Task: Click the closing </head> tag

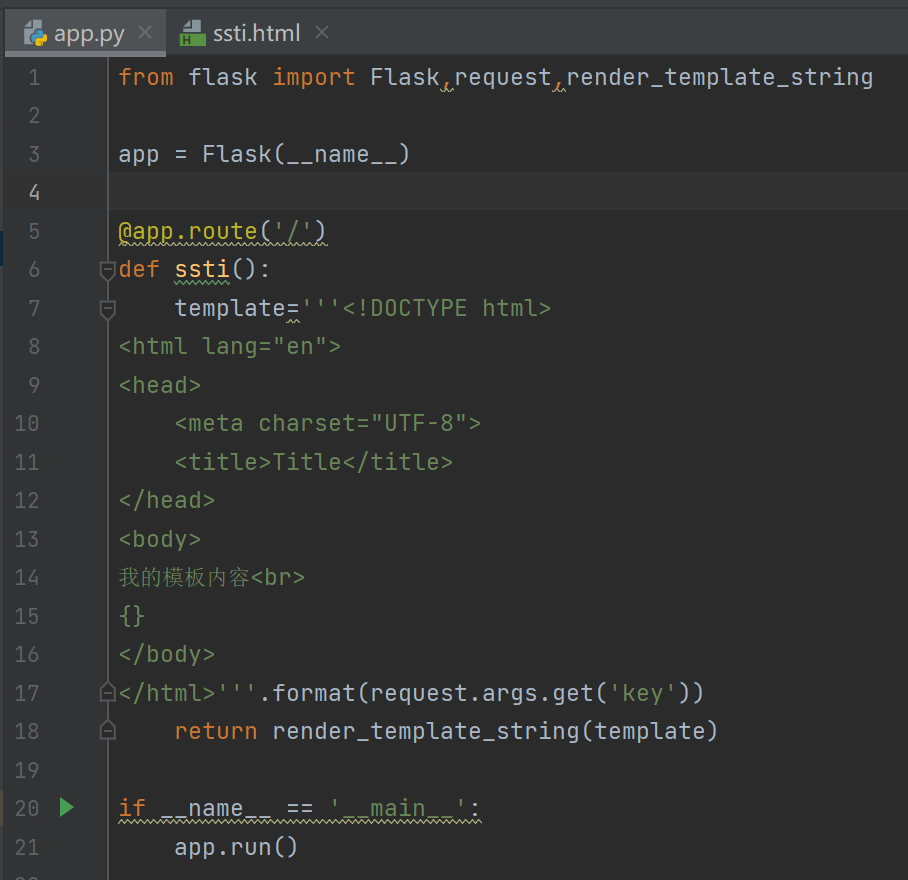Action: click(167, 501)
